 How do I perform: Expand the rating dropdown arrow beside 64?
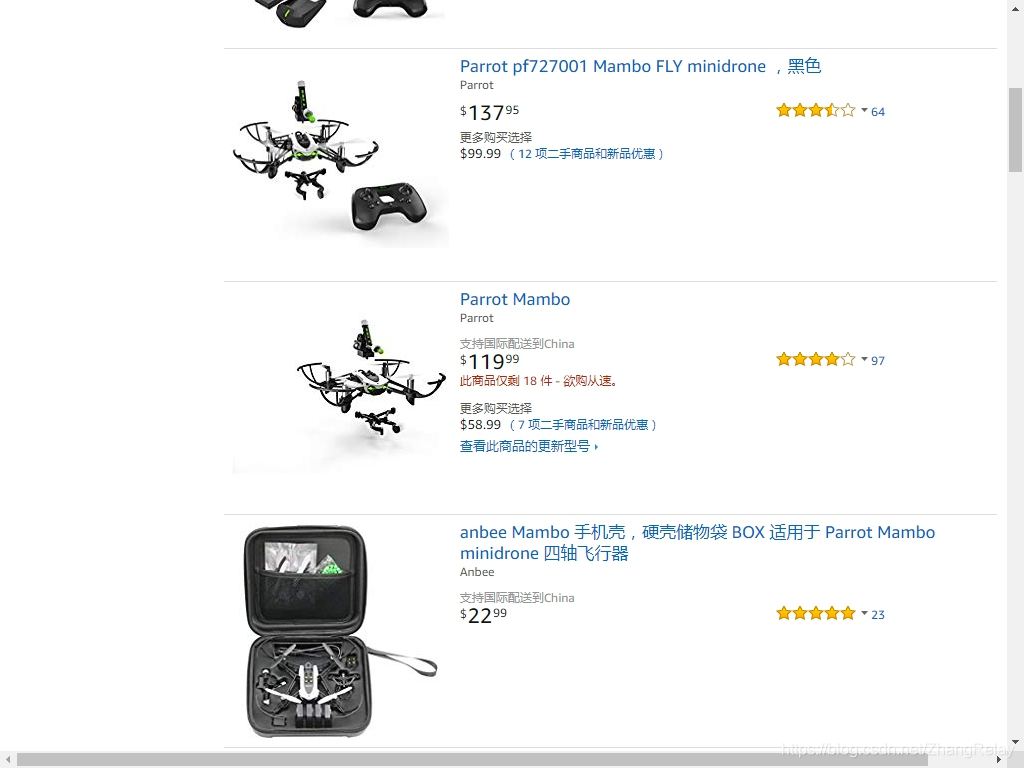pyautogui.click(x=864, y=110)
